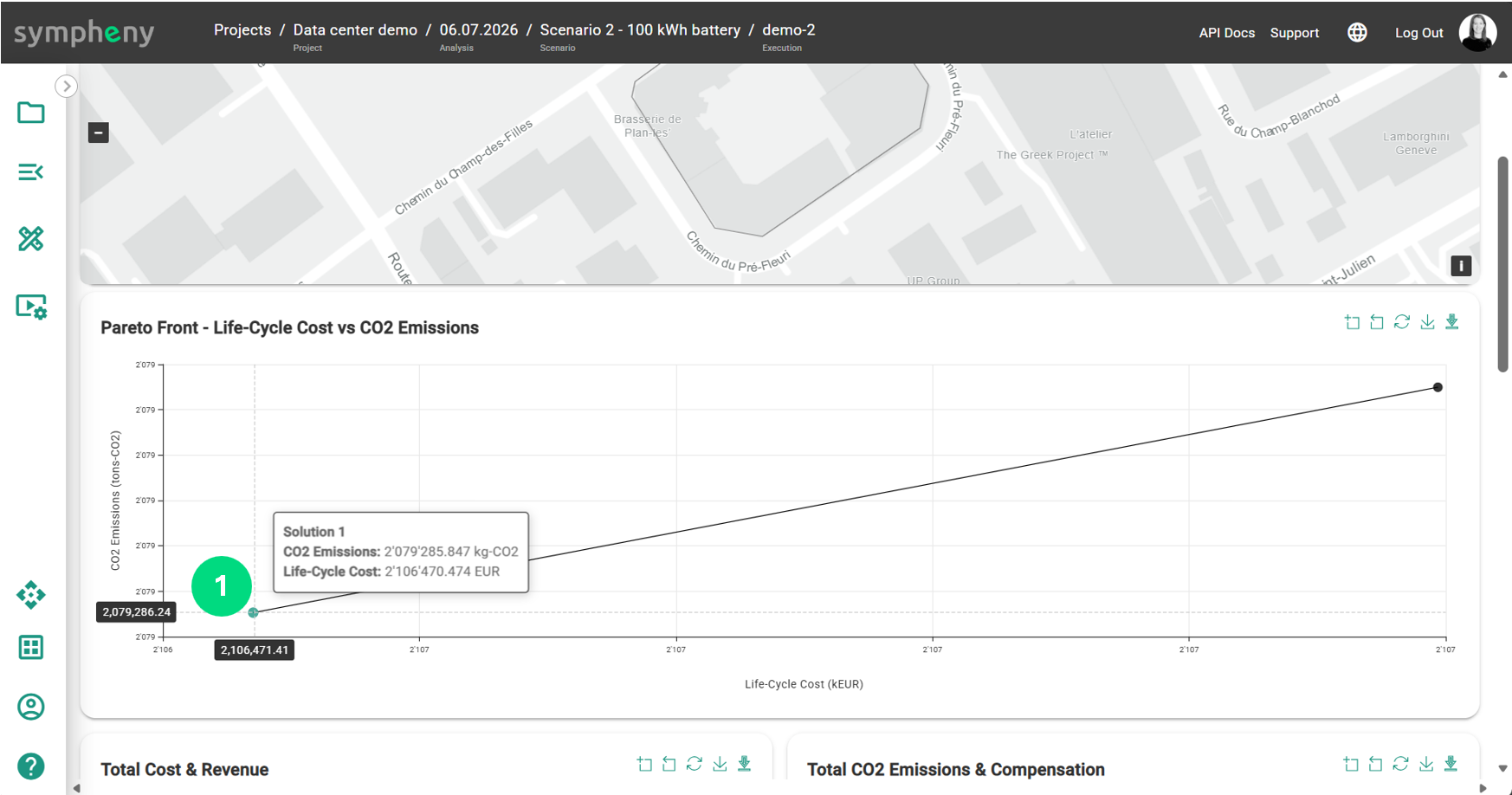Open the language globe selector

(x=1357, y=32)
